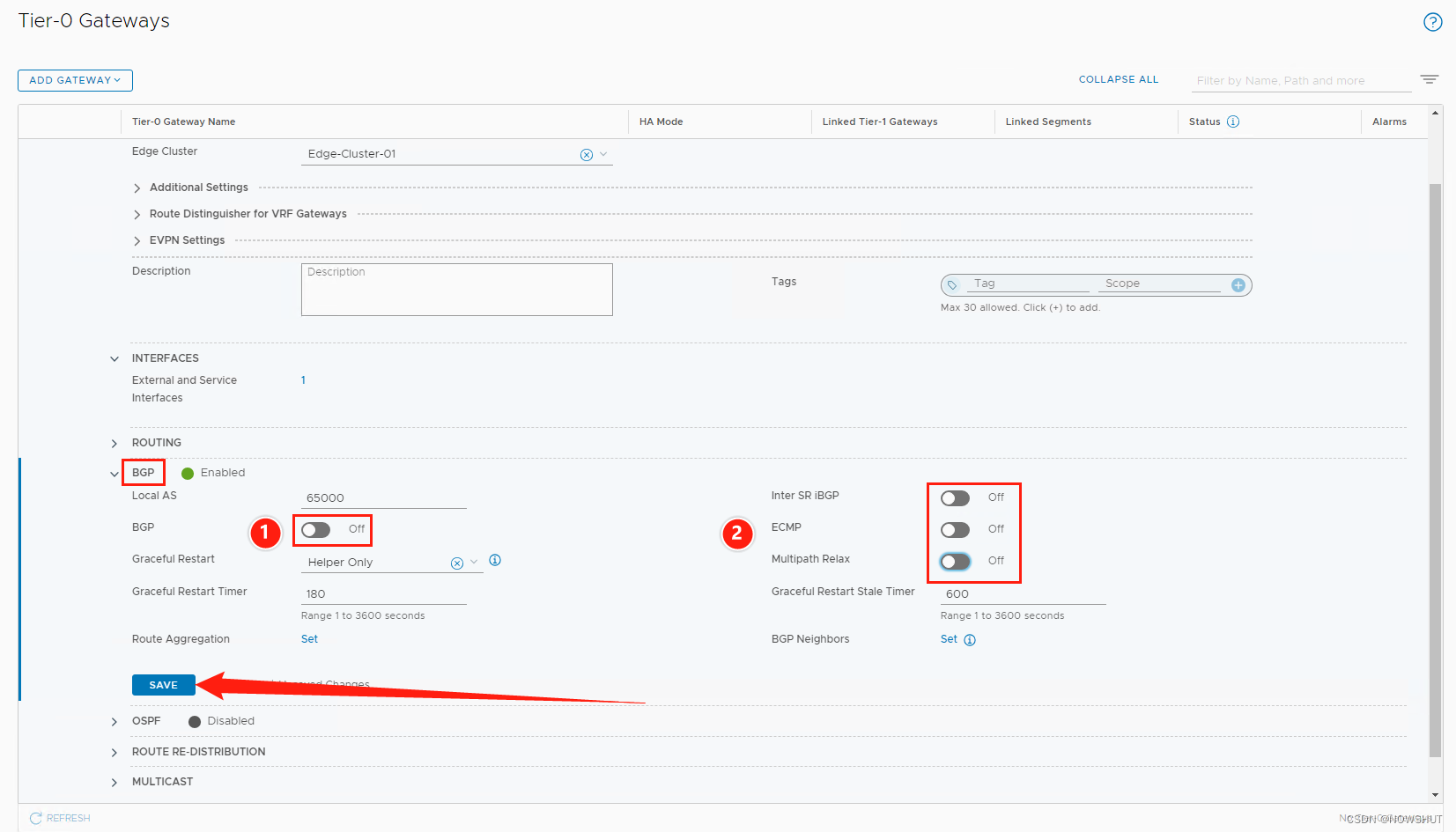Click the green BGP enabled status dot
Viewport: 1456px width, 832px height.
(x=188, y=474)
